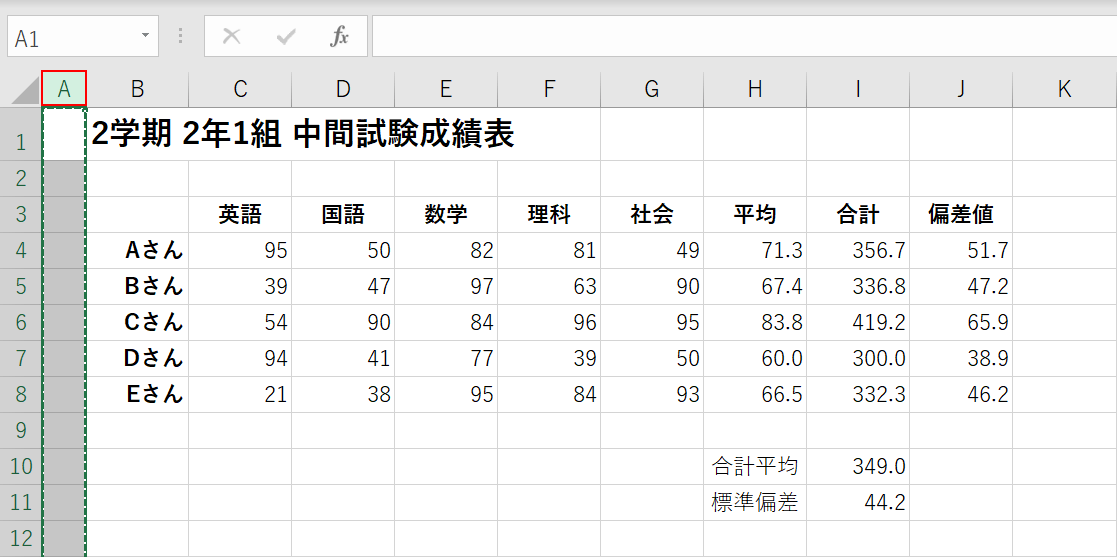Click the 偏差値 header cell
The height and width of the screenshot is (557, 1117).
[x=961, y=214]
